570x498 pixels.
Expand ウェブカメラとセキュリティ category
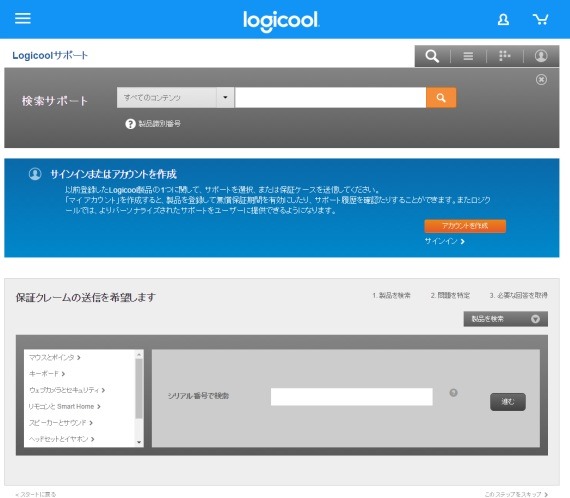[67, 390]
